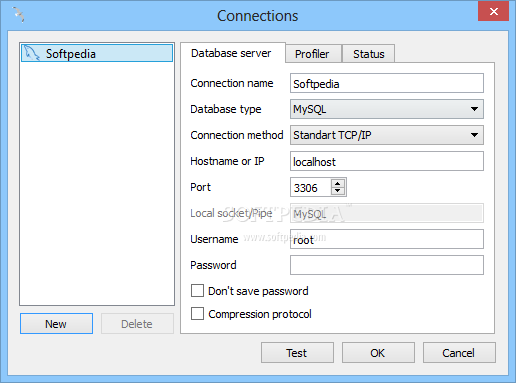The image size is (516, 383).
Task: Focus the empty Password field
Action: [387, 265]
